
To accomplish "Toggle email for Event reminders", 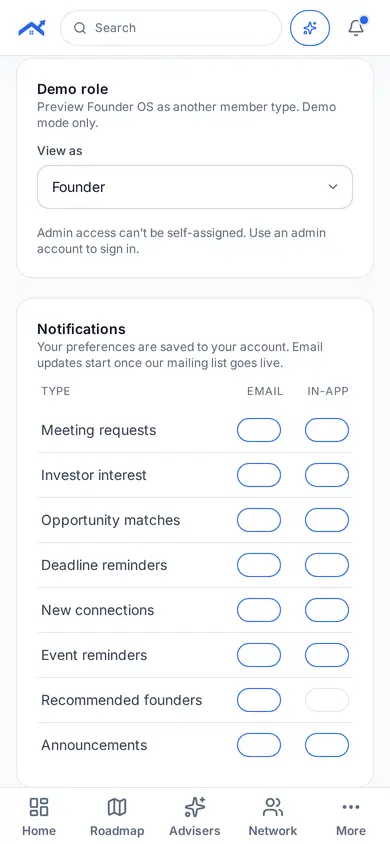I will click(x=259, y=655).
